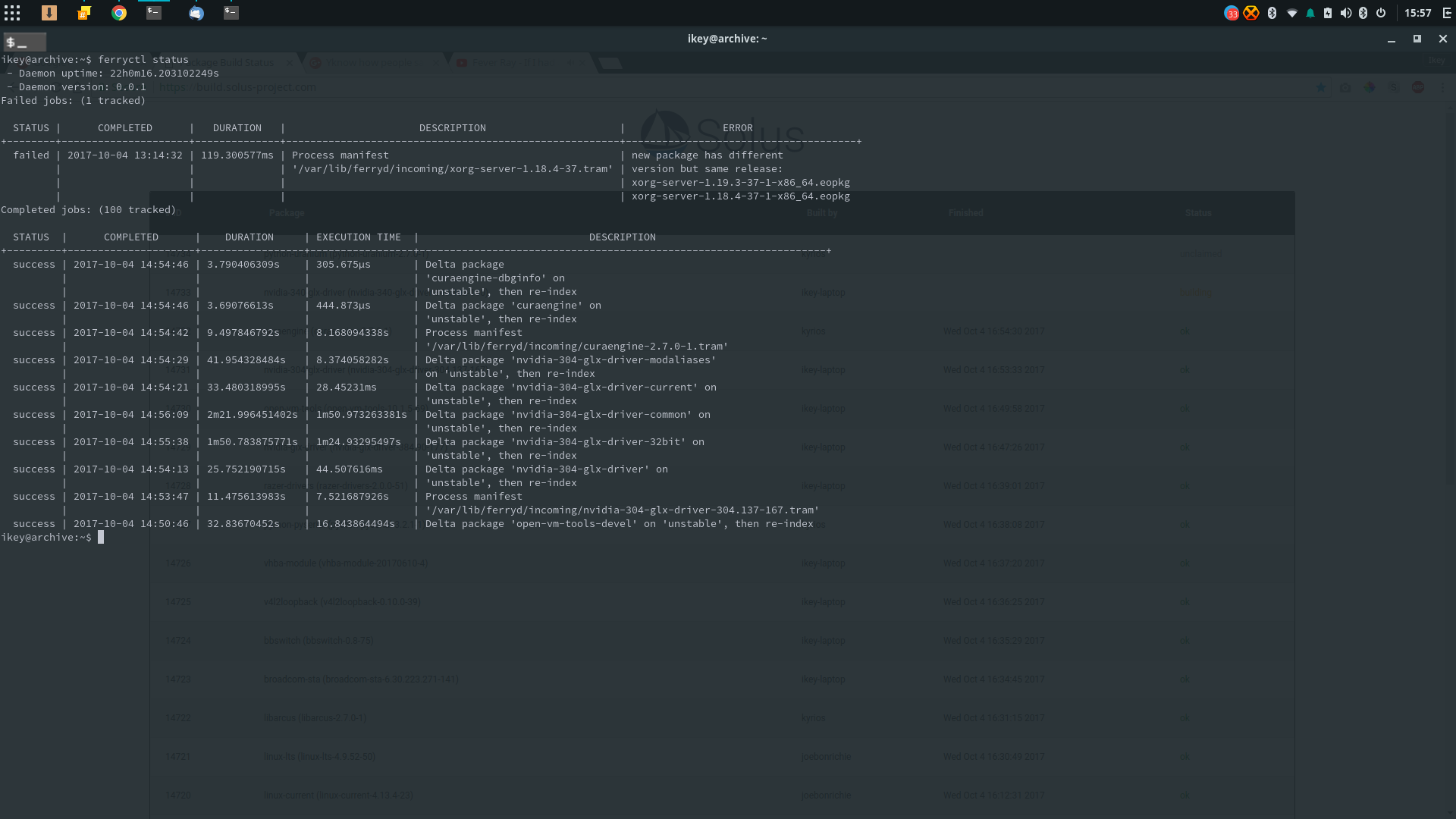Launch the orange download-arrow app in the panel
The width and height of the screenshot is (1456, 819).
tap(49, 13)
